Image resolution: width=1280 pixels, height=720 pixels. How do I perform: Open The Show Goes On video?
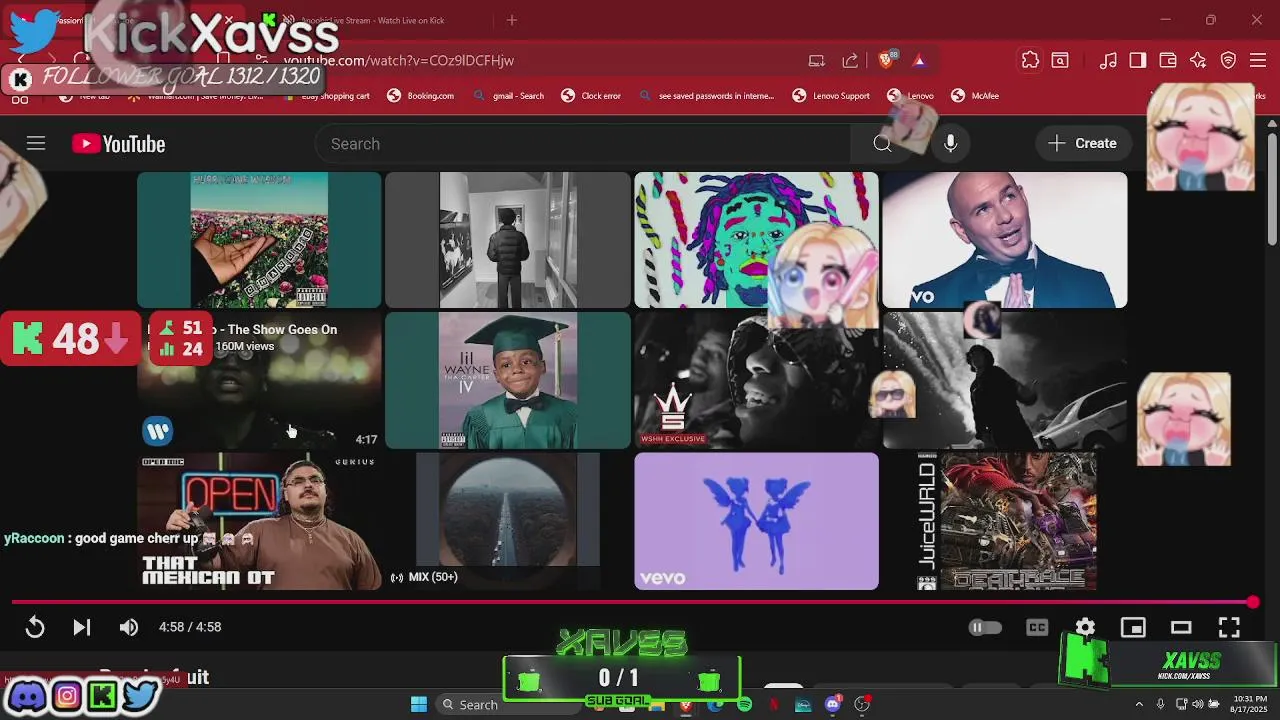point(259,381)
